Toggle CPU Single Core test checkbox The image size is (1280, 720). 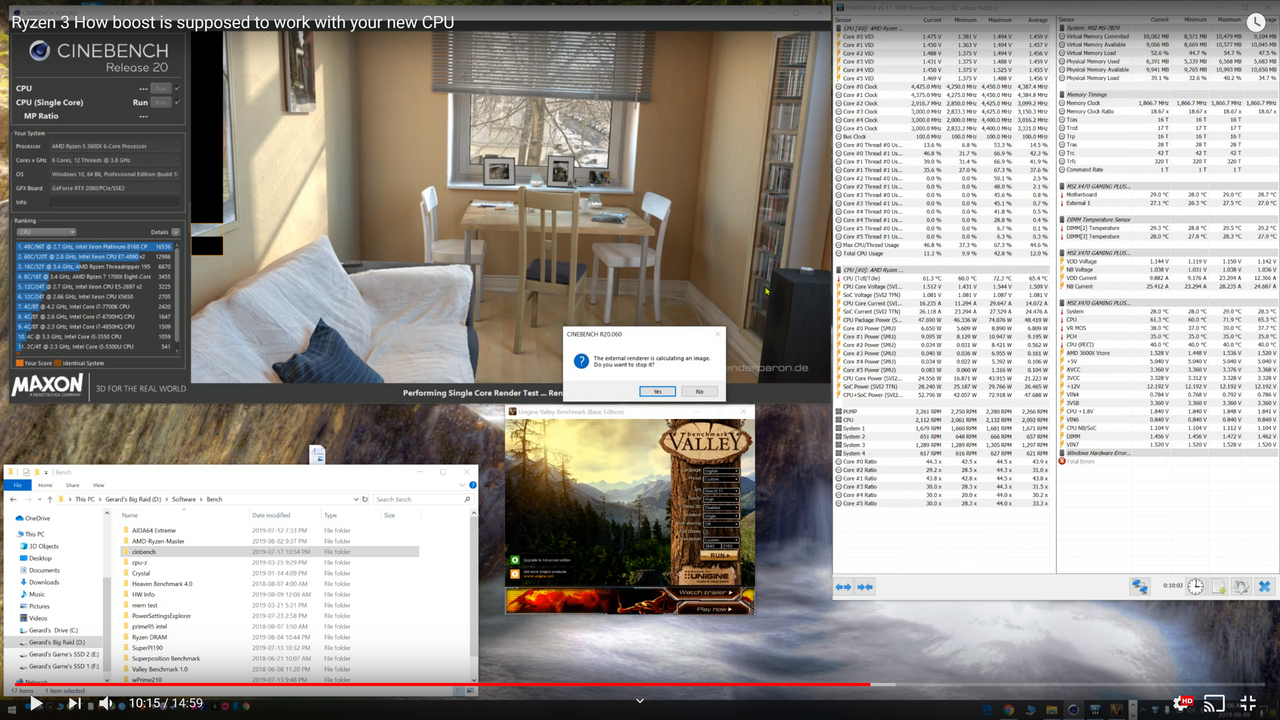[x=178, y=102]
